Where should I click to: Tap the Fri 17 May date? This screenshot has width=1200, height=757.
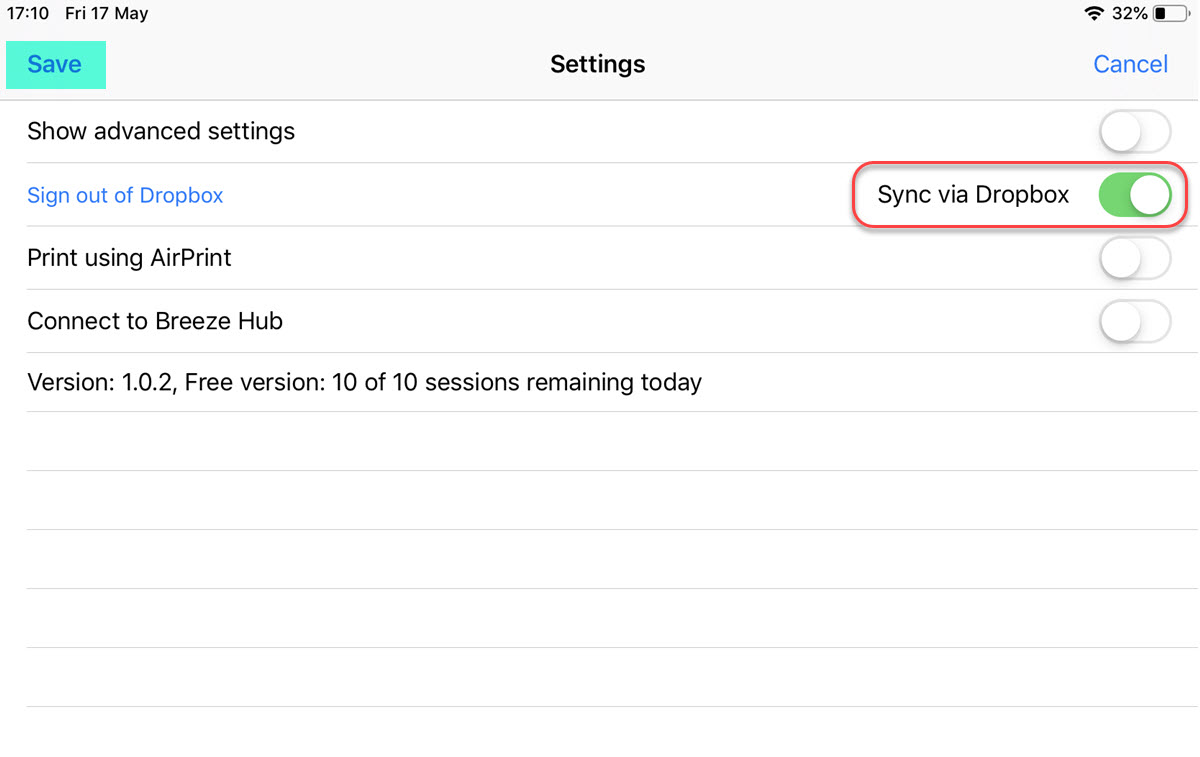click(106, 14)
